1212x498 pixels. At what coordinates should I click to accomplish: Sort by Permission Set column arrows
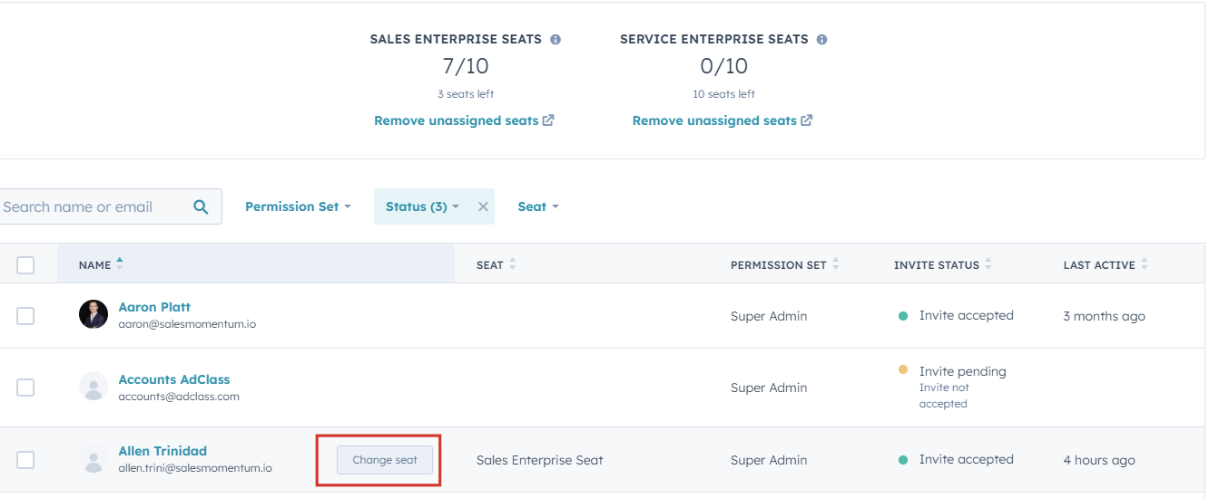point(836,265)
